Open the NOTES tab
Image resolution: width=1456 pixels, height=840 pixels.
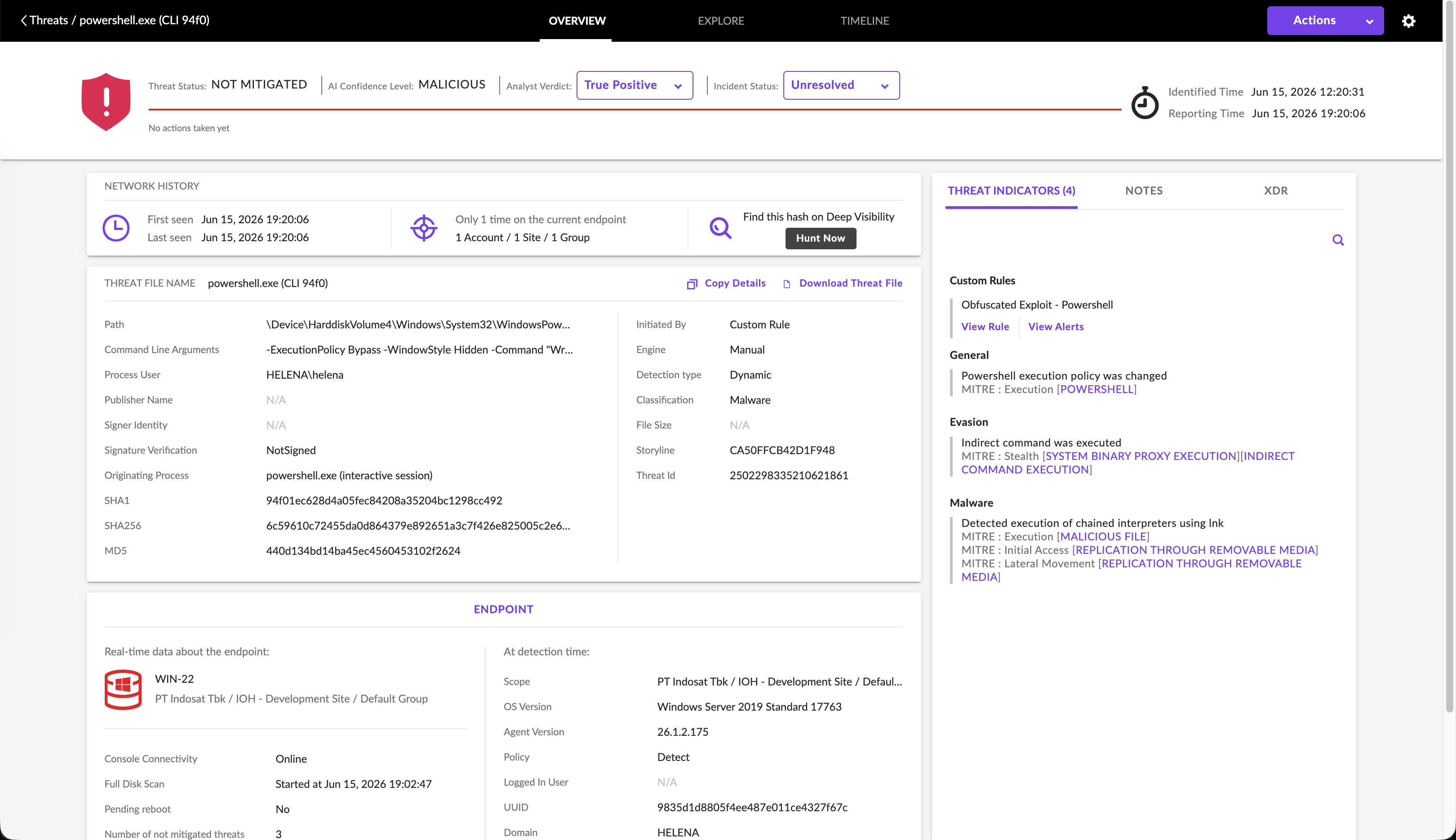click(1144, 190)
